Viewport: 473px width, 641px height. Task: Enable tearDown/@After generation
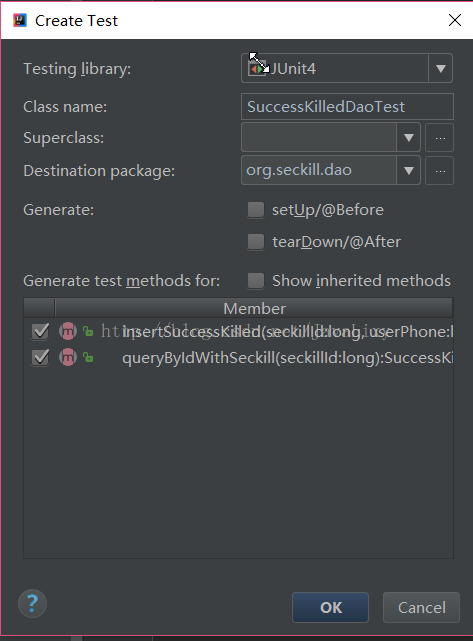pyautogui.click(x=256, y=242)
